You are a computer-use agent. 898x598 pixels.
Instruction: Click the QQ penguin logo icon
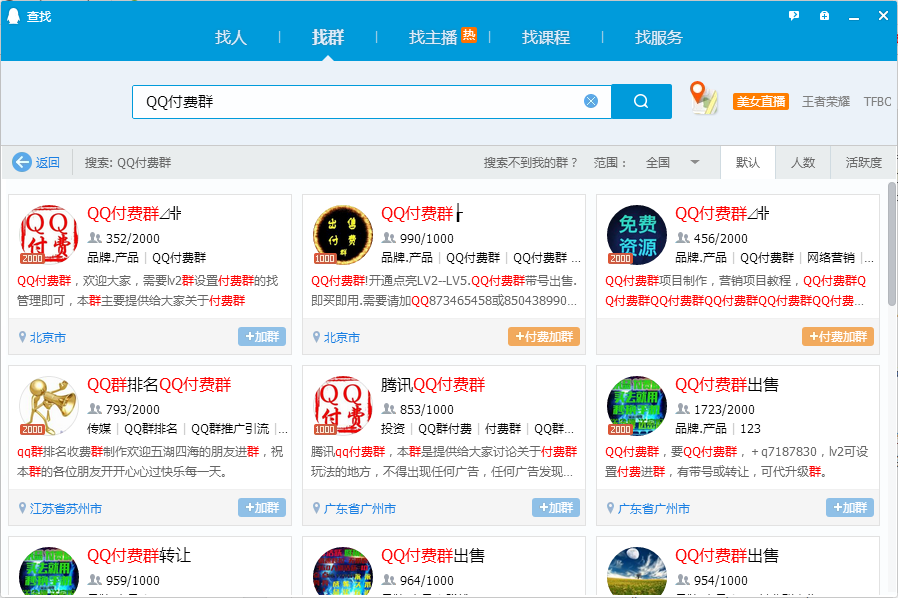(13, 16)
